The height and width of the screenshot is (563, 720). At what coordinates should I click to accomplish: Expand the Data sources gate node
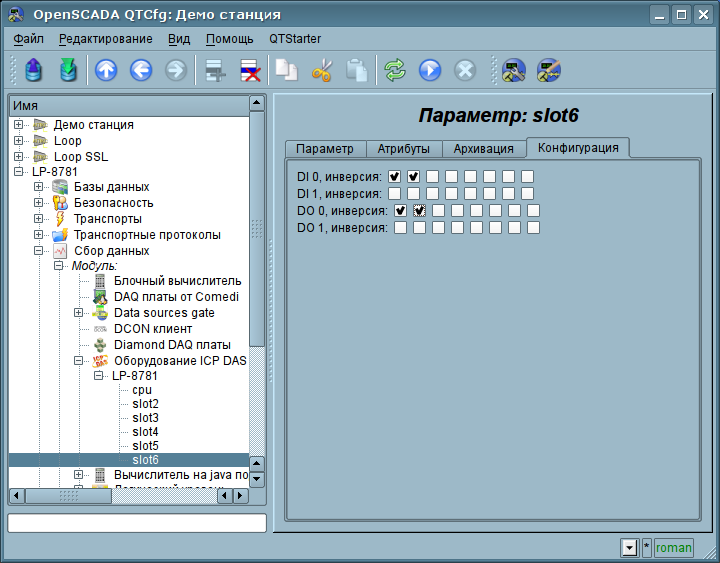79,313
